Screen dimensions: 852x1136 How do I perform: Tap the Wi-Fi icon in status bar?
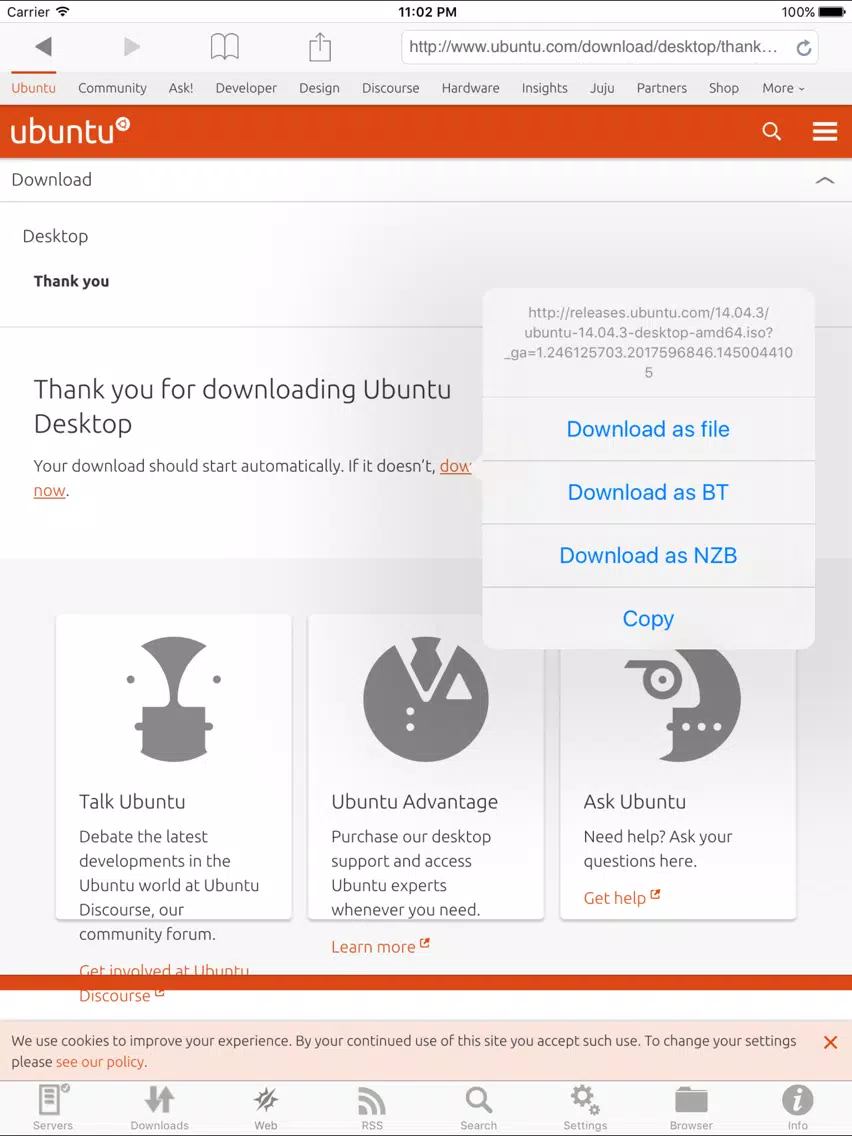63,12
